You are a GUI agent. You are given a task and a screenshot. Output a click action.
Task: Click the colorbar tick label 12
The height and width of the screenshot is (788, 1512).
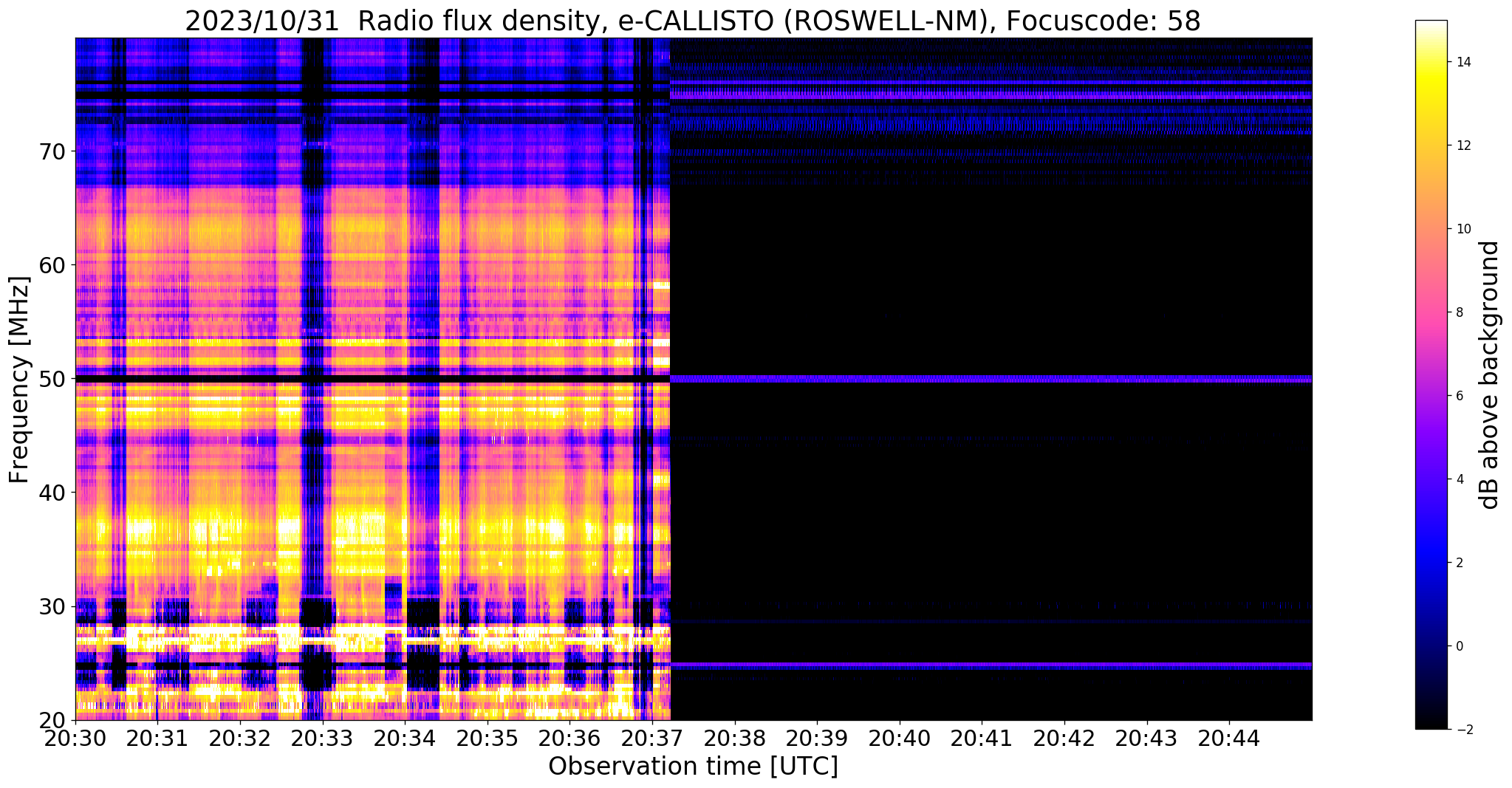[x=1463, y=145]
